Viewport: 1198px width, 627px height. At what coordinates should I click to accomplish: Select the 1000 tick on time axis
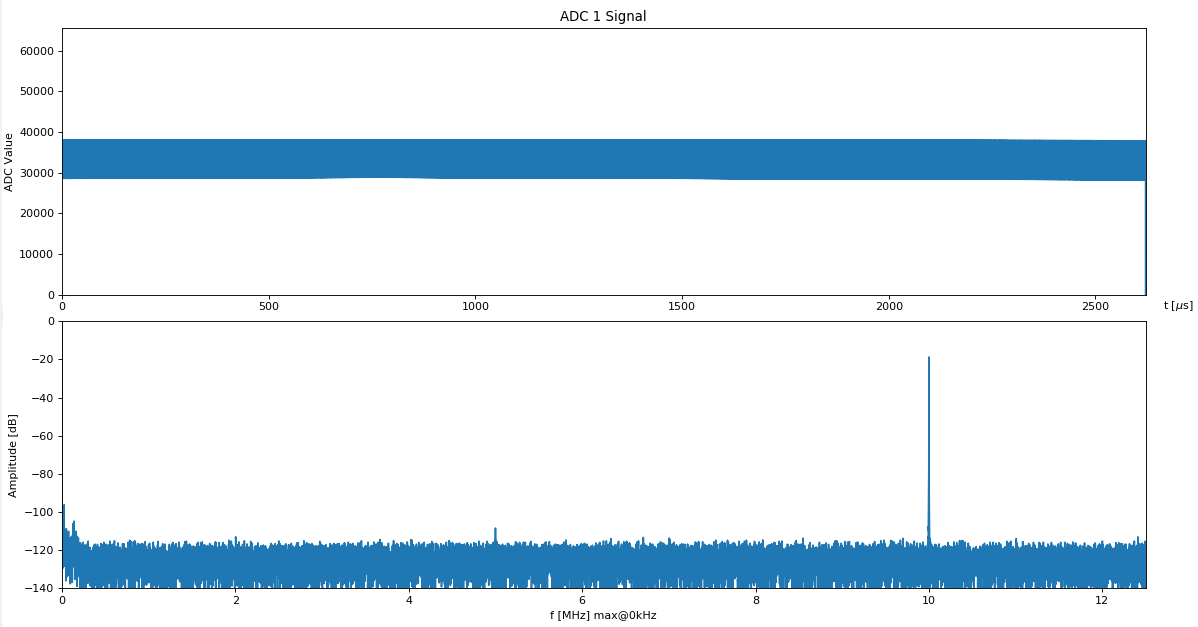[x=475, y=306]
